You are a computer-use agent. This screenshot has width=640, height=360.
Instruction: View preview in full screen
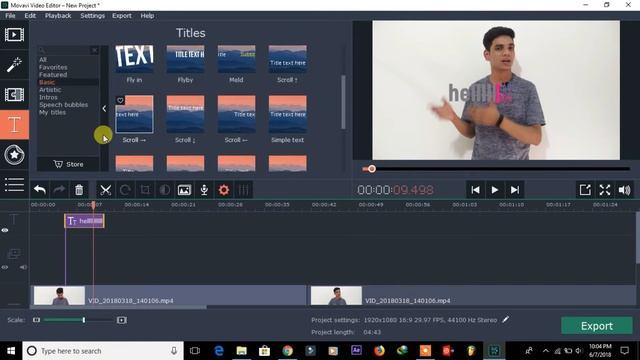[605, 190]
